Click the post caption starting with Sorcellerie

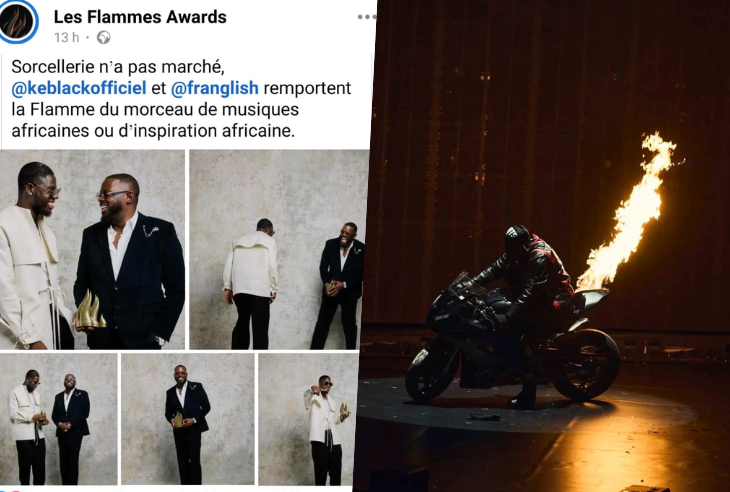[x=182, y=99]
